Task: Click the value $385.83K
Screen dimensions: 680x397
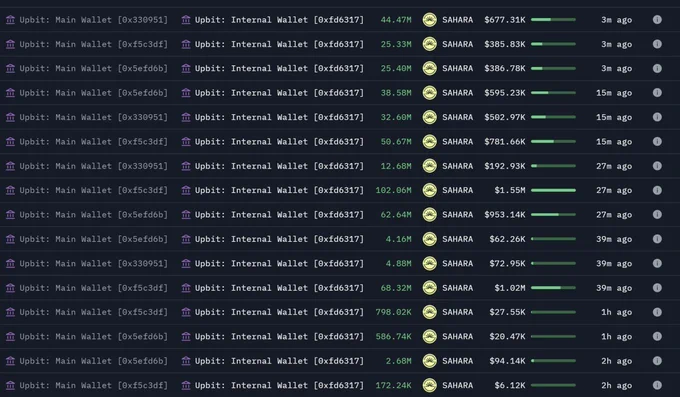Action: click(x=505, y=44)
